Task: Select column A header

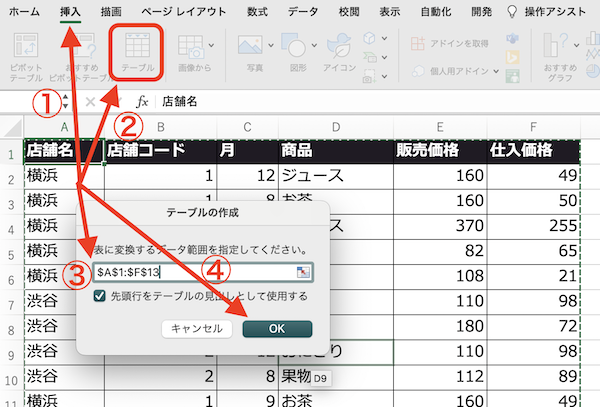Action: (x=64, y=127)
